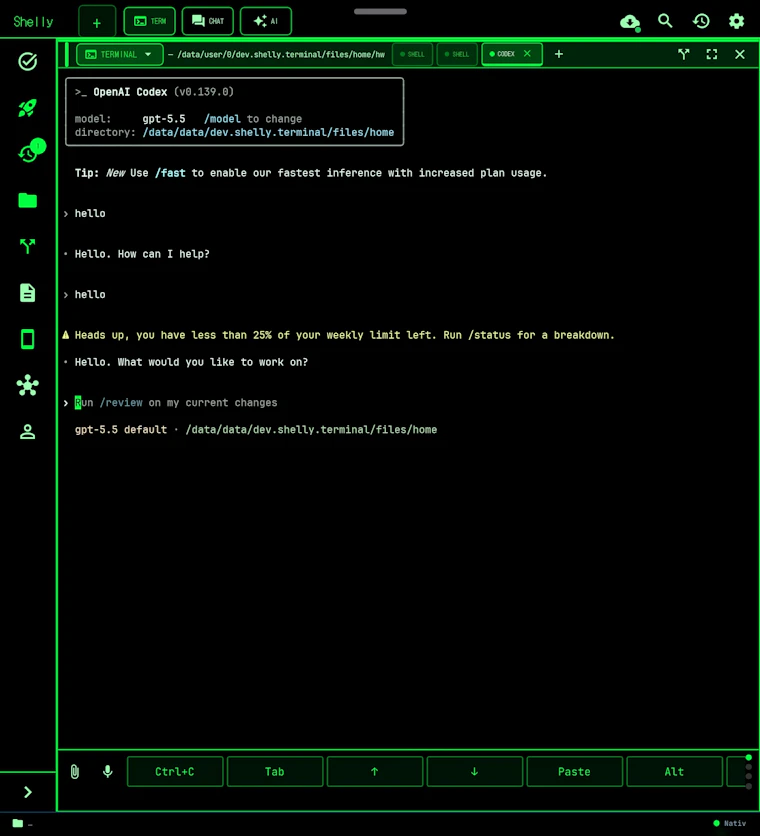The width and height of the screenshot is (760, 836).
Task: Click the attachment paperclip icon
Action: pos(75,771)
